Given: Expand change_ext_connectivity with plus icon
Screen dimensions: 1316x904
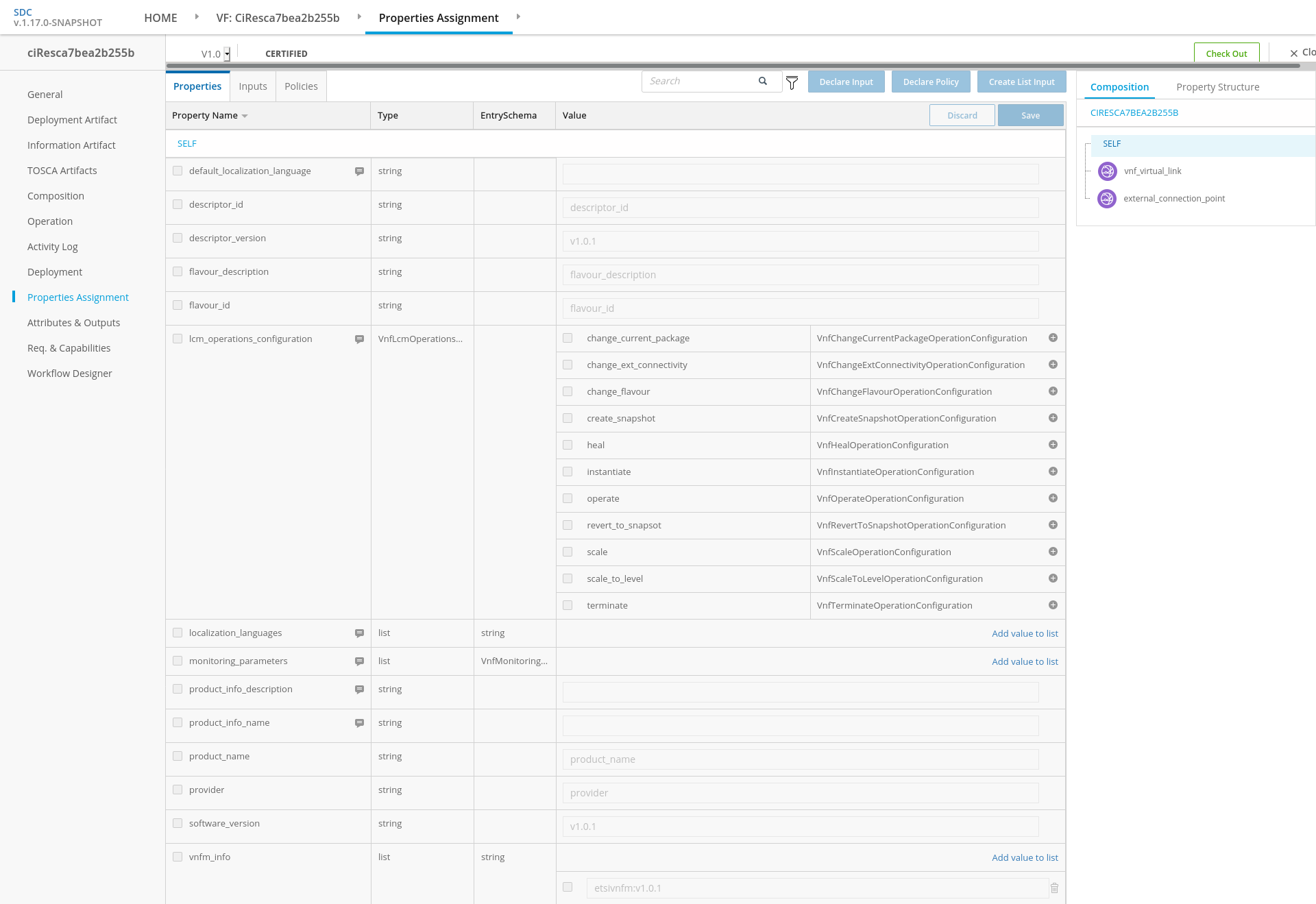Looking at the screenshot, I should [1053, 365].
